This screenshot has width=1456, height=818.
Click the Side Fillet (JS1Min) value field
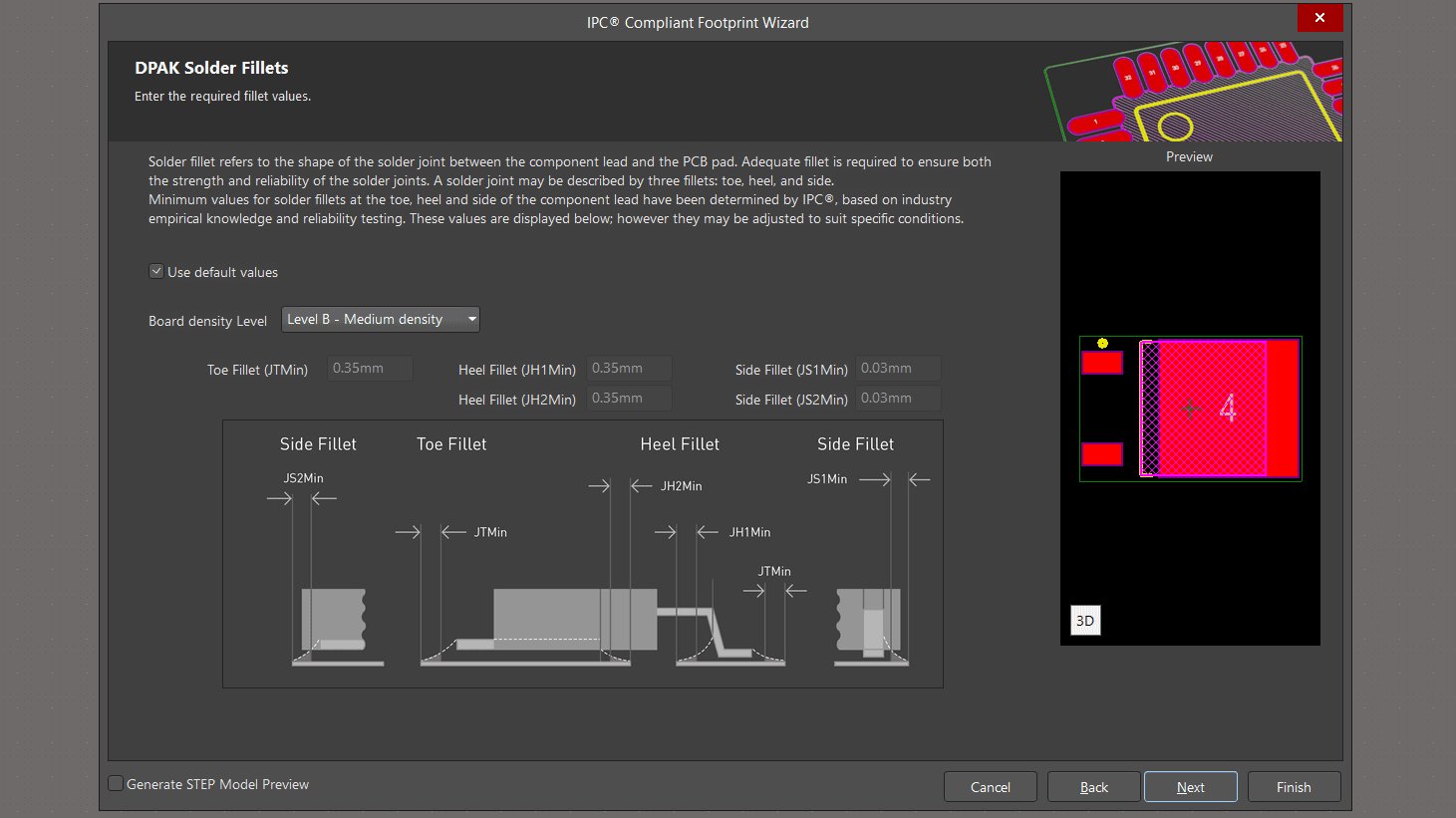(899, 369)
